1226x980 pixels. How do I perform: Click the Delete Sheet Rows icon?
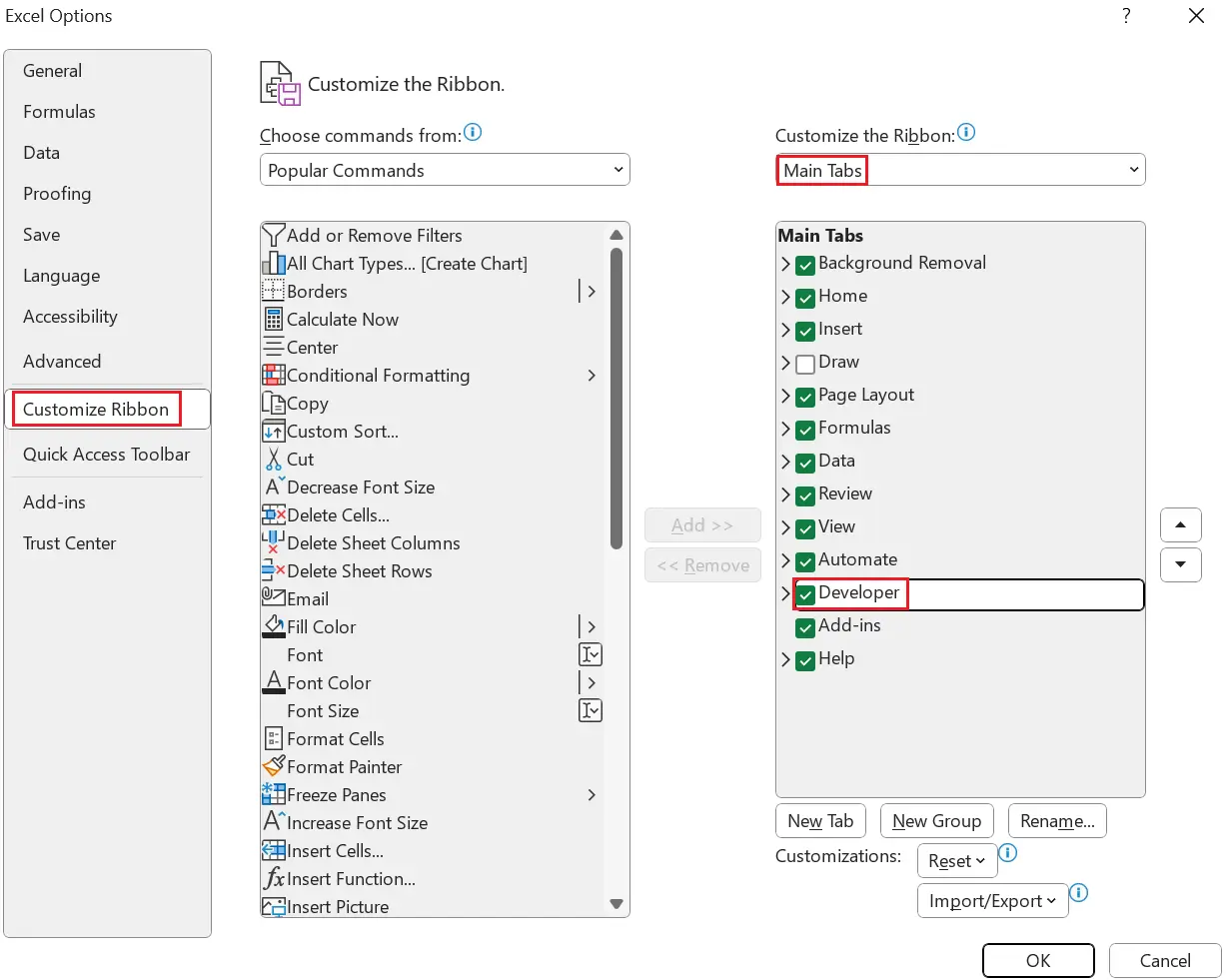click(x=273, y=571)
